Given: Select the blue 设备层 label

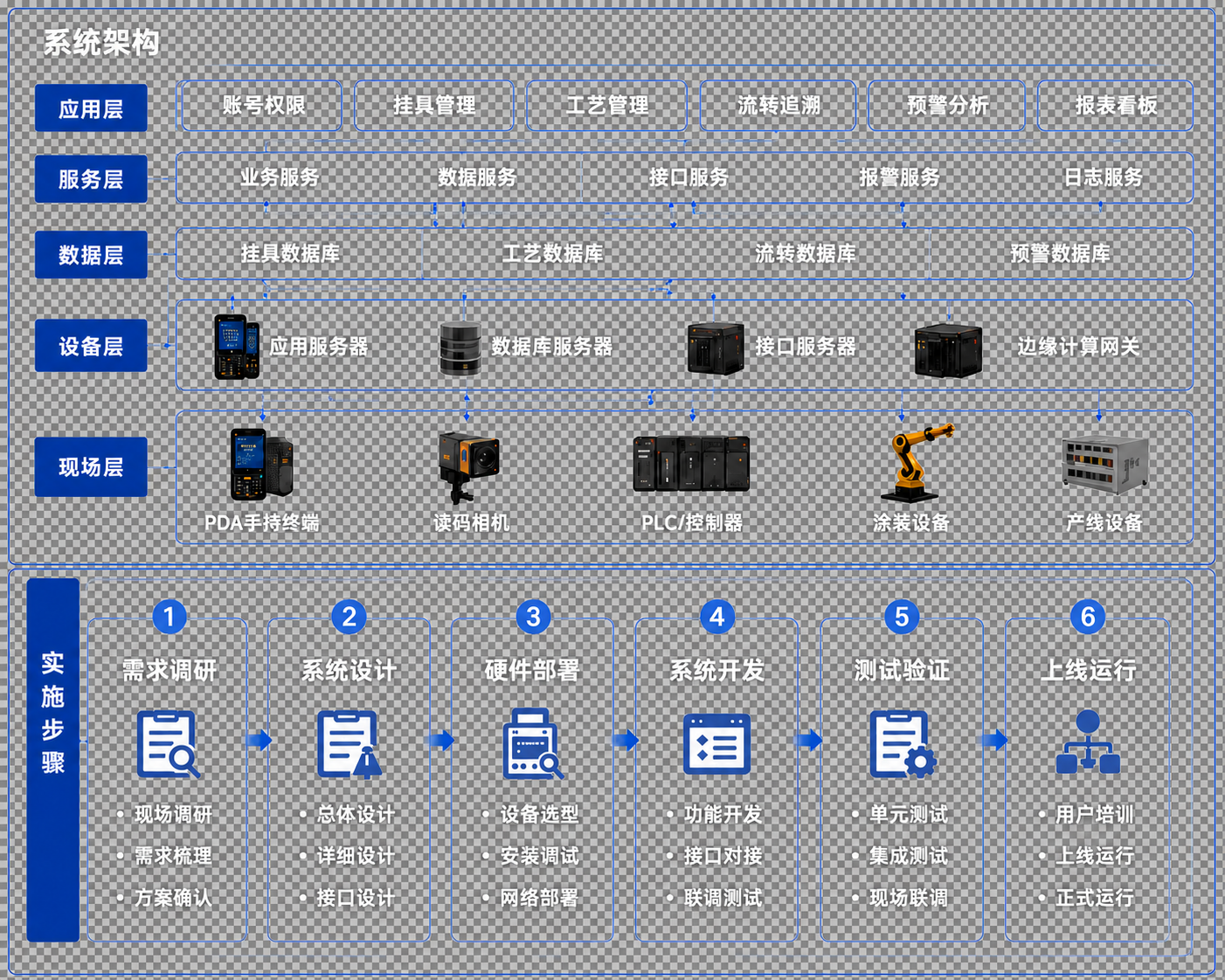Looking at the screenshot, I should (x=91, y=346).
